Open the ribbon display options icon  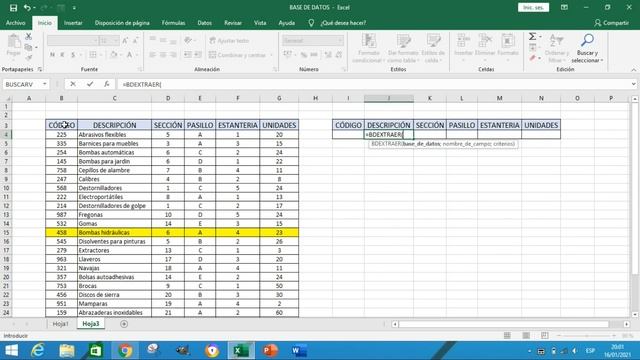(x=564, y=7)
